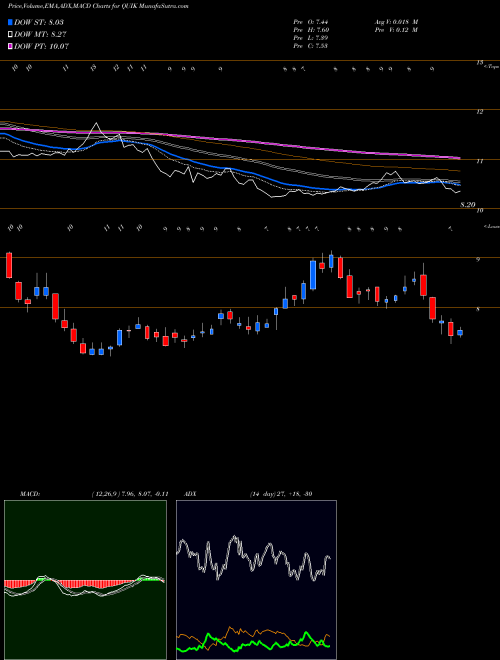
Task: Select the 'DOW PT: 10.07' label
Action: coord(41,46)
